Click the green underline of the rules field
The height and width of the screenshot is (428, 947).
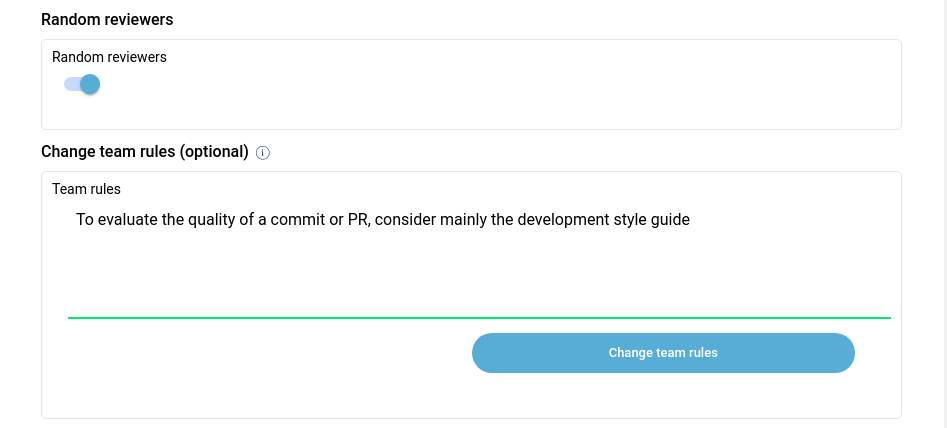[478, 317]
